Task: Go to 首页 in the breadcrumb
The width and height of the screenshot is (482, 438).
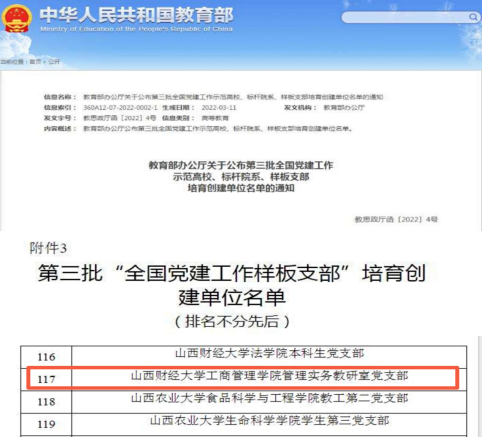Action: [35, 61]
